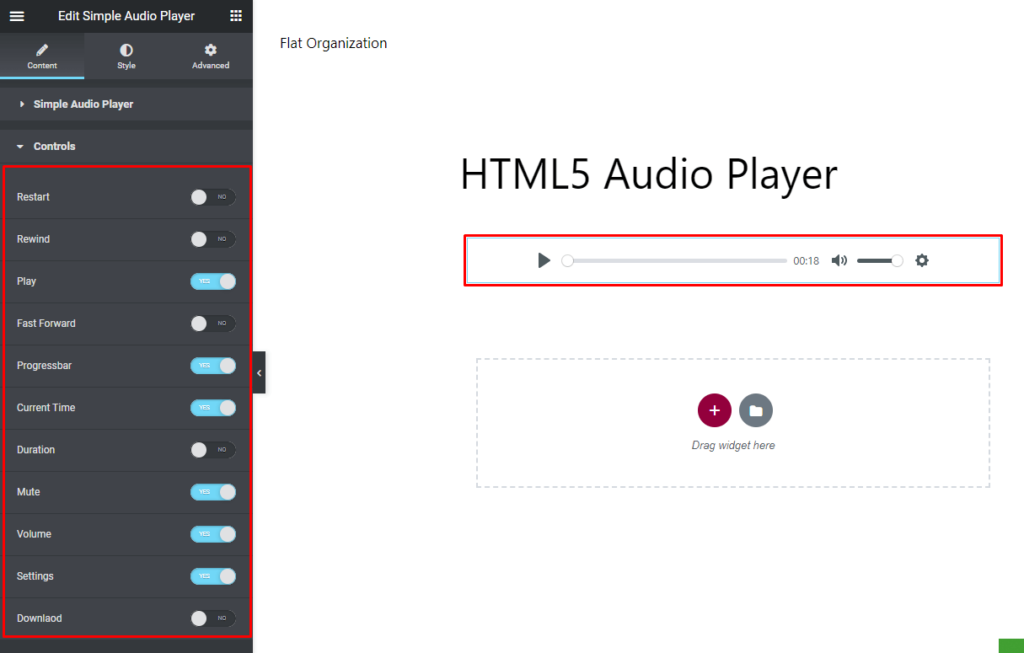This screenshot has height=653, width=1024.
Task: Disable the Progressbar control
Action: click(212, 366)
